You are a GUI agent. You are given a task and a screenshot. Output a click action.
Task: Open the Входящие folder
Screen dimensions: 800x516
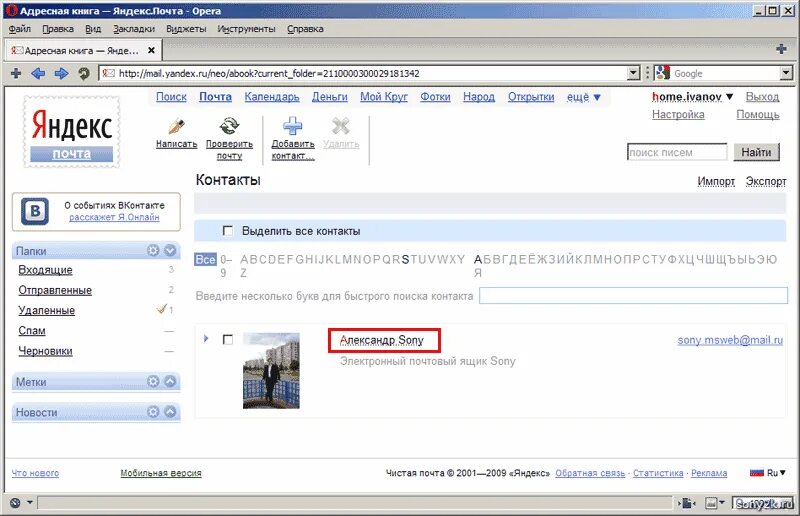click(x=45, y=269)
